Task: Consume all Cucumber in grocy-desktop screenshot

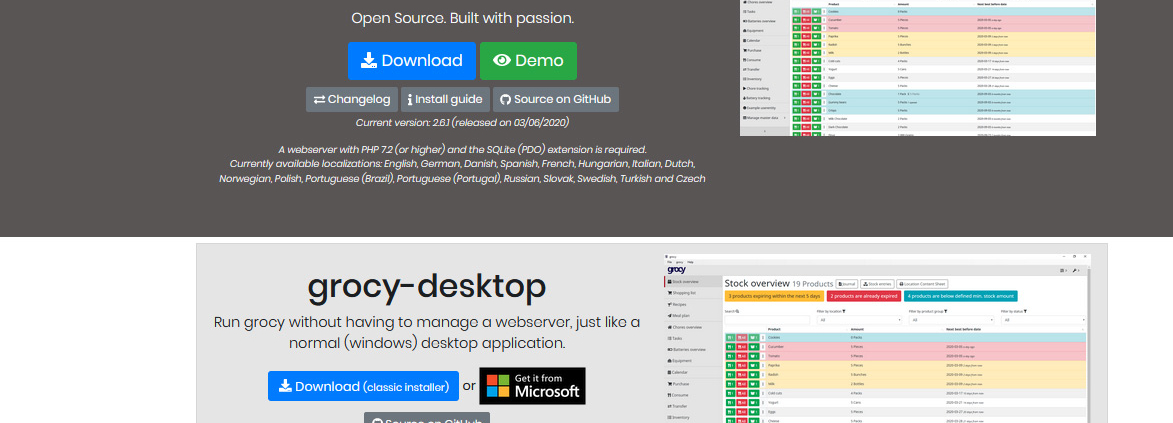Action: pos(742,347)
